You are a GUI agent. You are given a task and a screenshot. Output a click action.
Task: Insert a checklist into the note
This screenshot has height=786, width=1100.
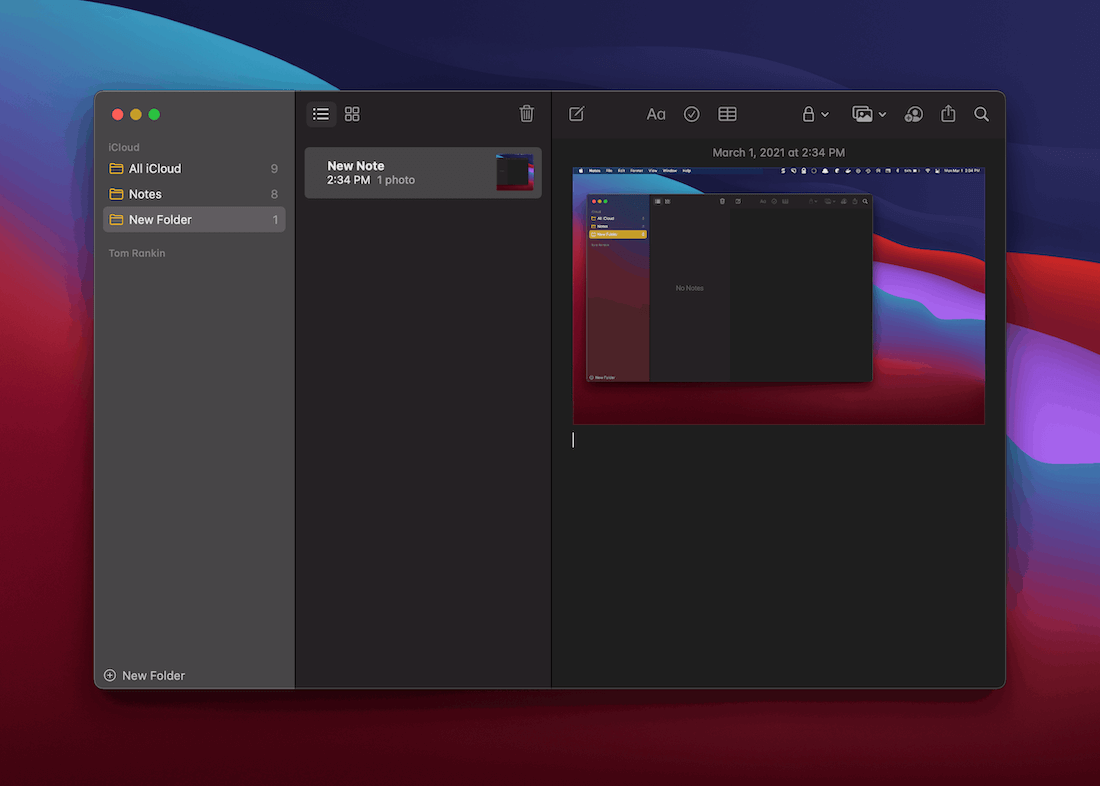coord(691,113)
